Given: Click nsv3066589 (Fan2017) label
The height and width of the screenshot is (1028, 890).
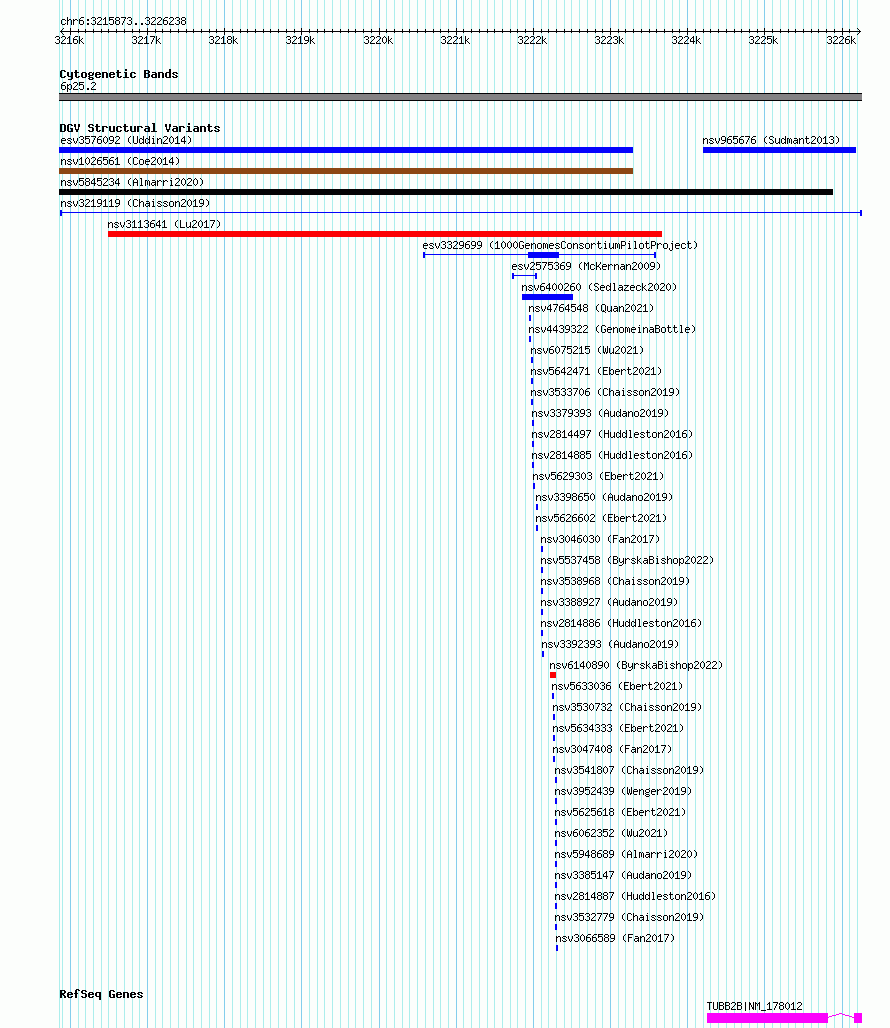Looking at the screenshot, I should (x=615, y=938).
